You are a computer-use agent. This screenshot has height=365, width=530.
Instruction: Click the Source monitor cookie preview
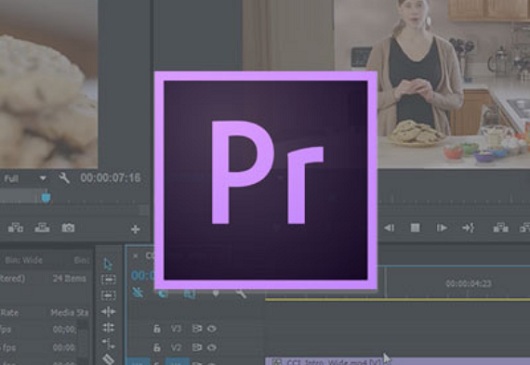tap(49, 84)
